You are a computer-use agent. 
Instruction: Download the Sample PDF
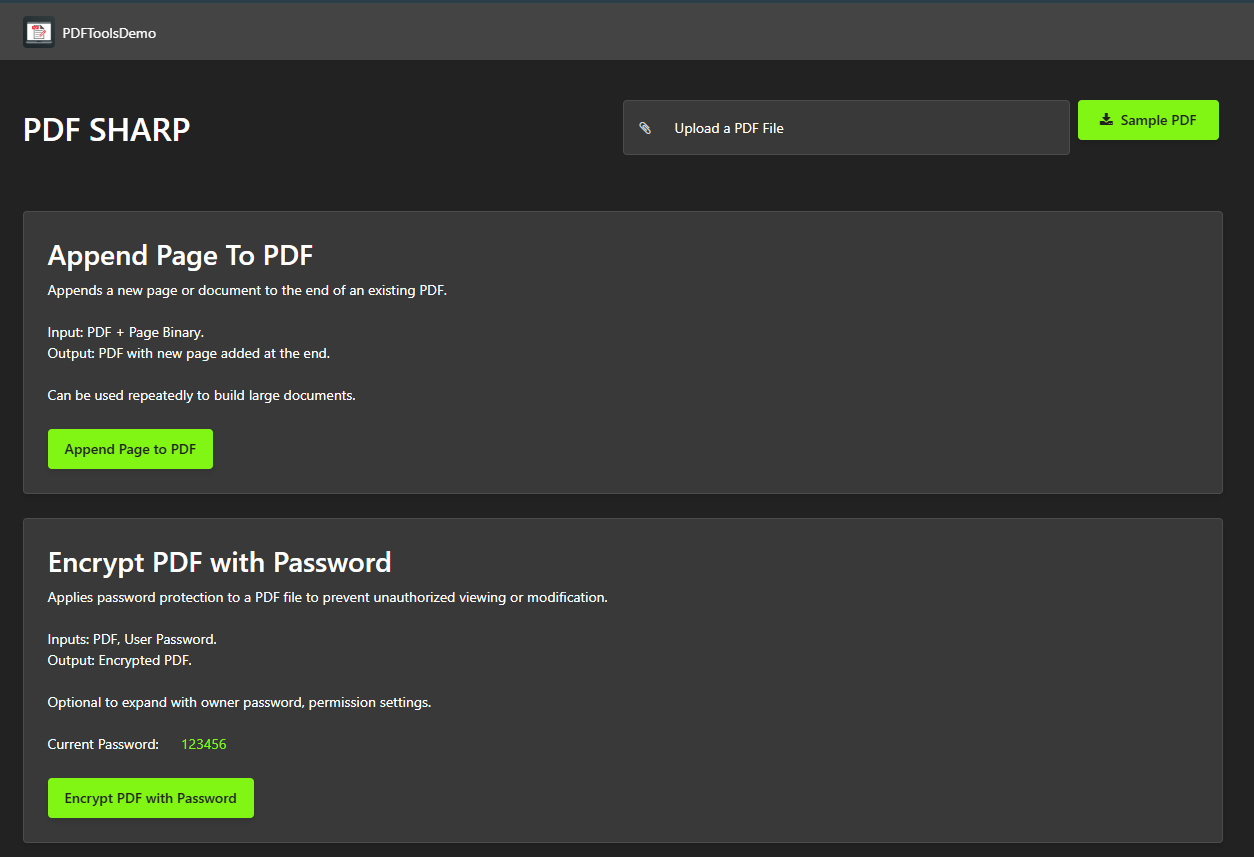[1148, 119]
